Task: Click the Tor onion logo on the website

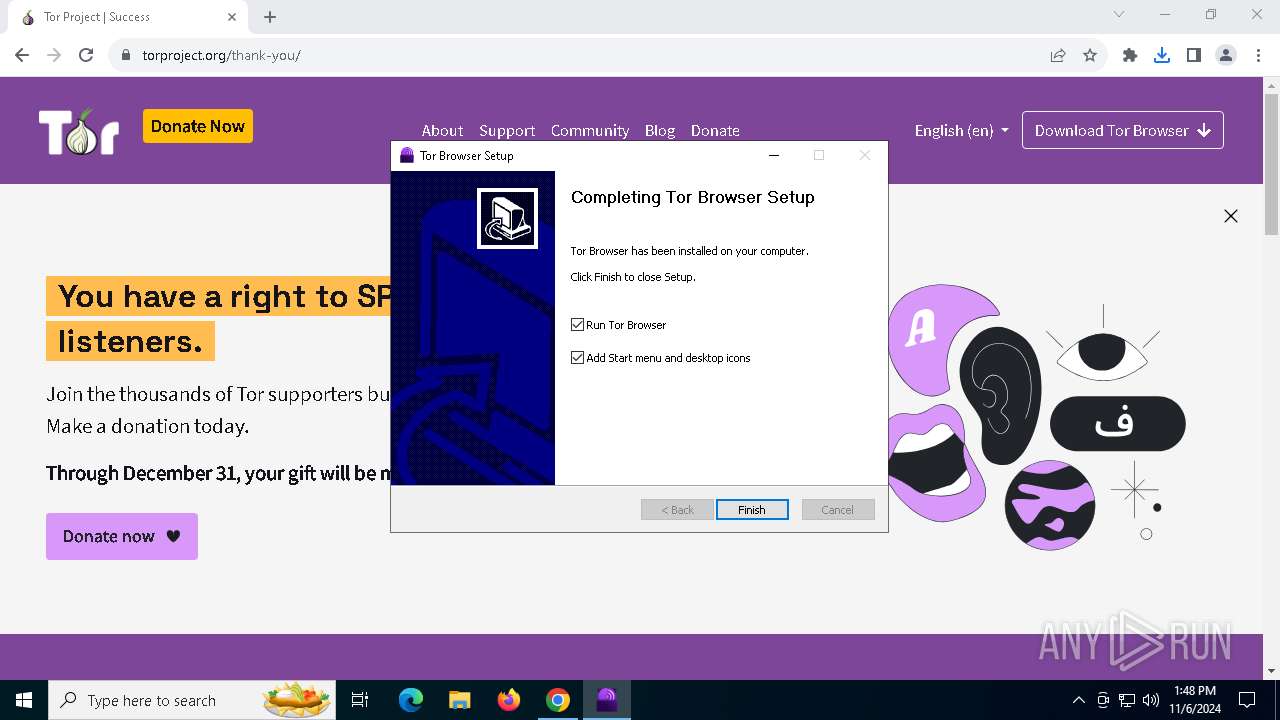Action: coord(79,131)
